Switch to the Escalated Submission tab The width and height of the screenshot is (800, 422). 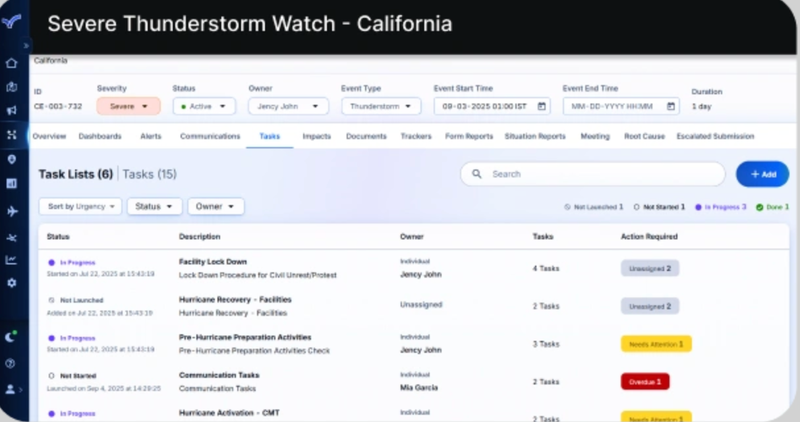pos(715,136)
